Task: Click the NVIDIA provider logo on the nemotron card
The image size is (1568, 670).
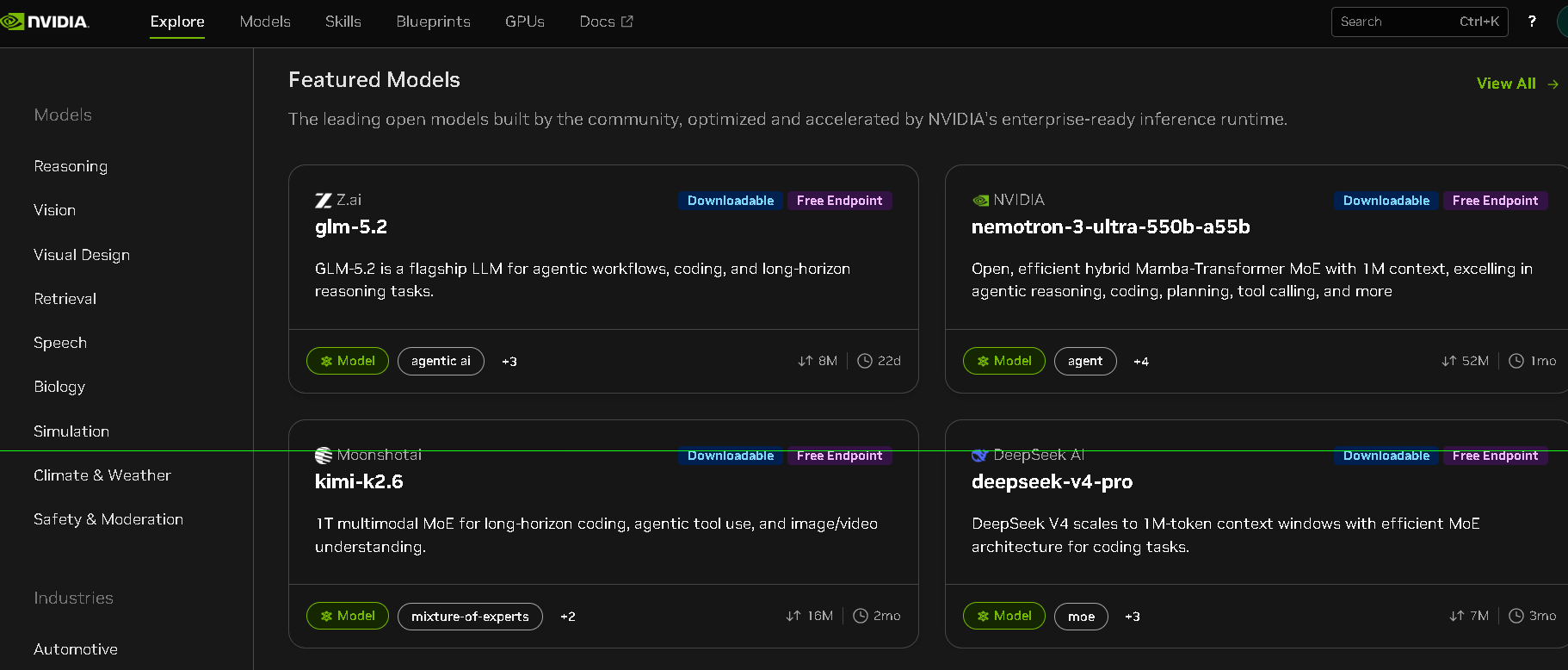Action: pyautogui.click(x=980, y=201)
